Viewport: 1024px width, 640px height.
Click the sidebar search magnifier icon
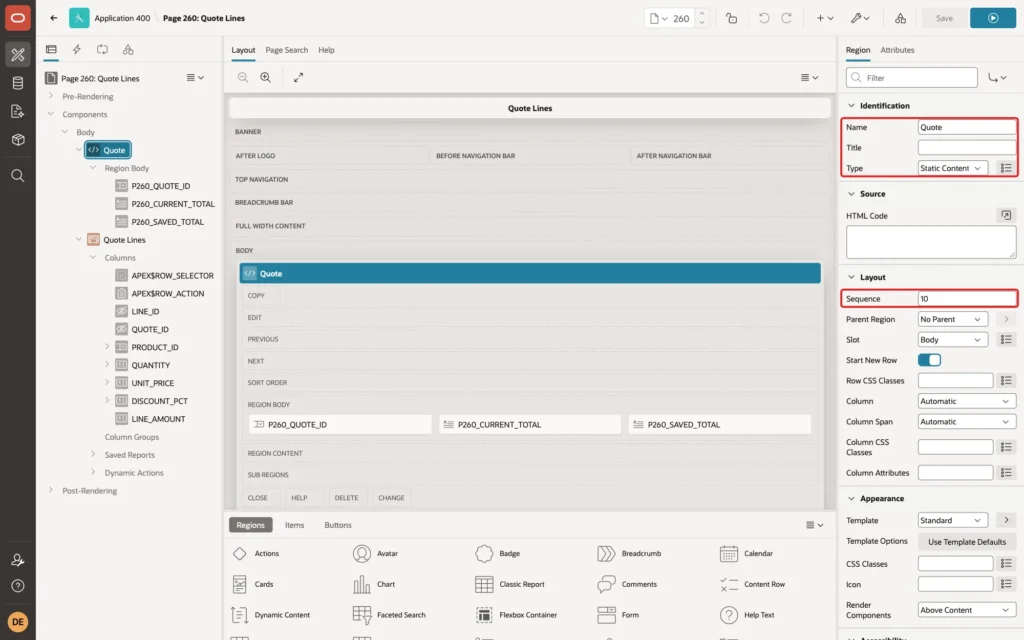[18, 175]
